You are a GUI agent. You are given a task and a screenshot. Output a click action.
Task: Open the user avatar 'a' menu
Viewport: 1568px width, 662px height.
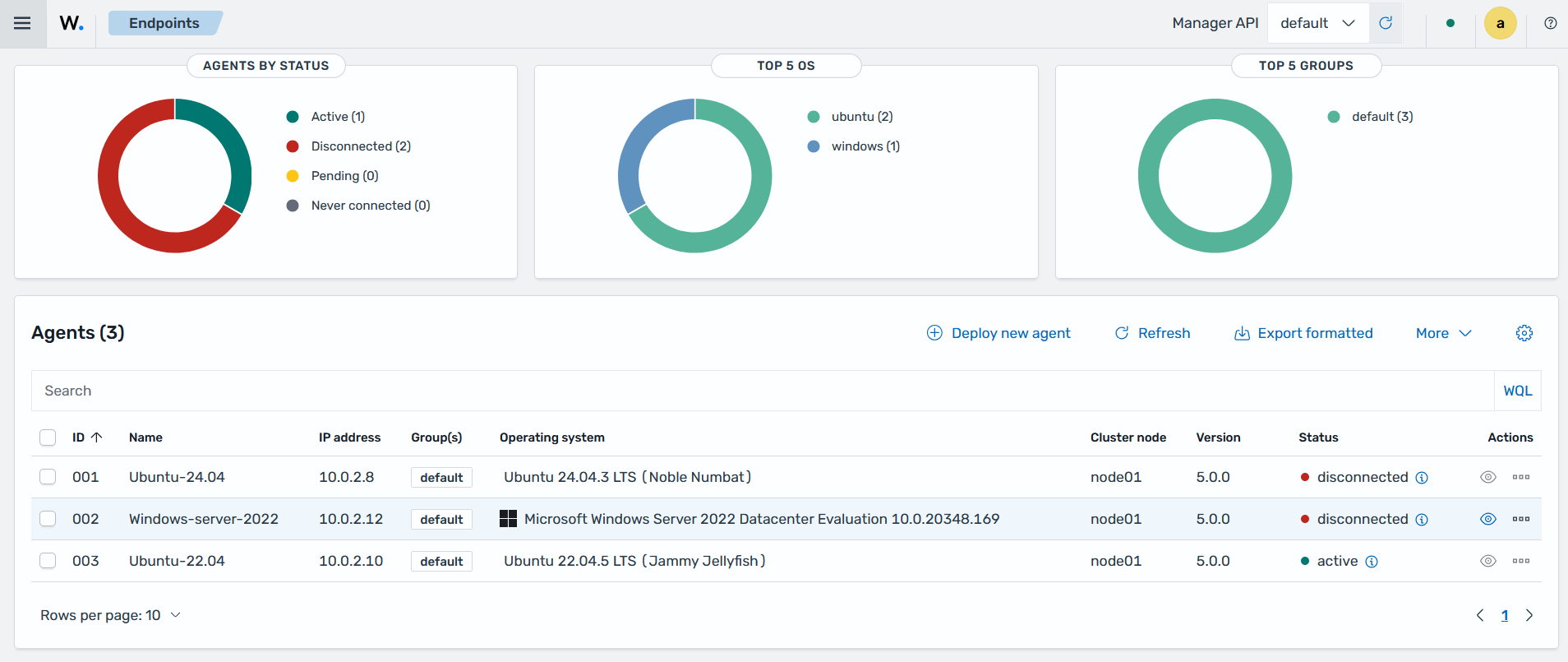click(x=1500, y=23)
